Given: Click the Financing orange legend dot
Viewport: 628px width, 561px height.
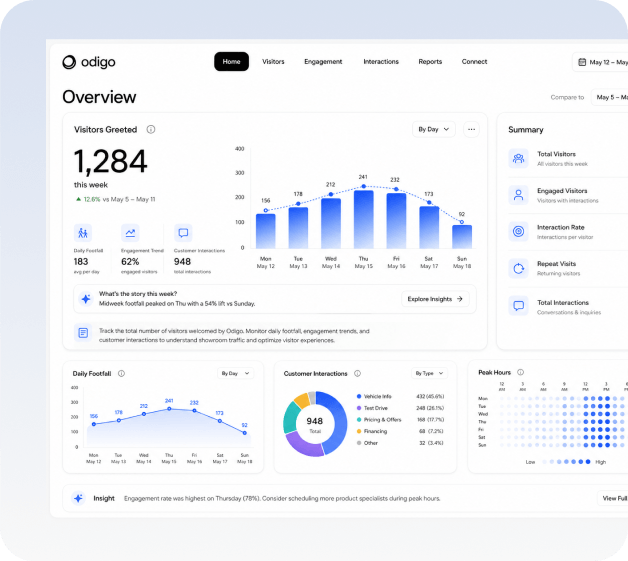Looking at the screenshot, I should click(359, 431).
